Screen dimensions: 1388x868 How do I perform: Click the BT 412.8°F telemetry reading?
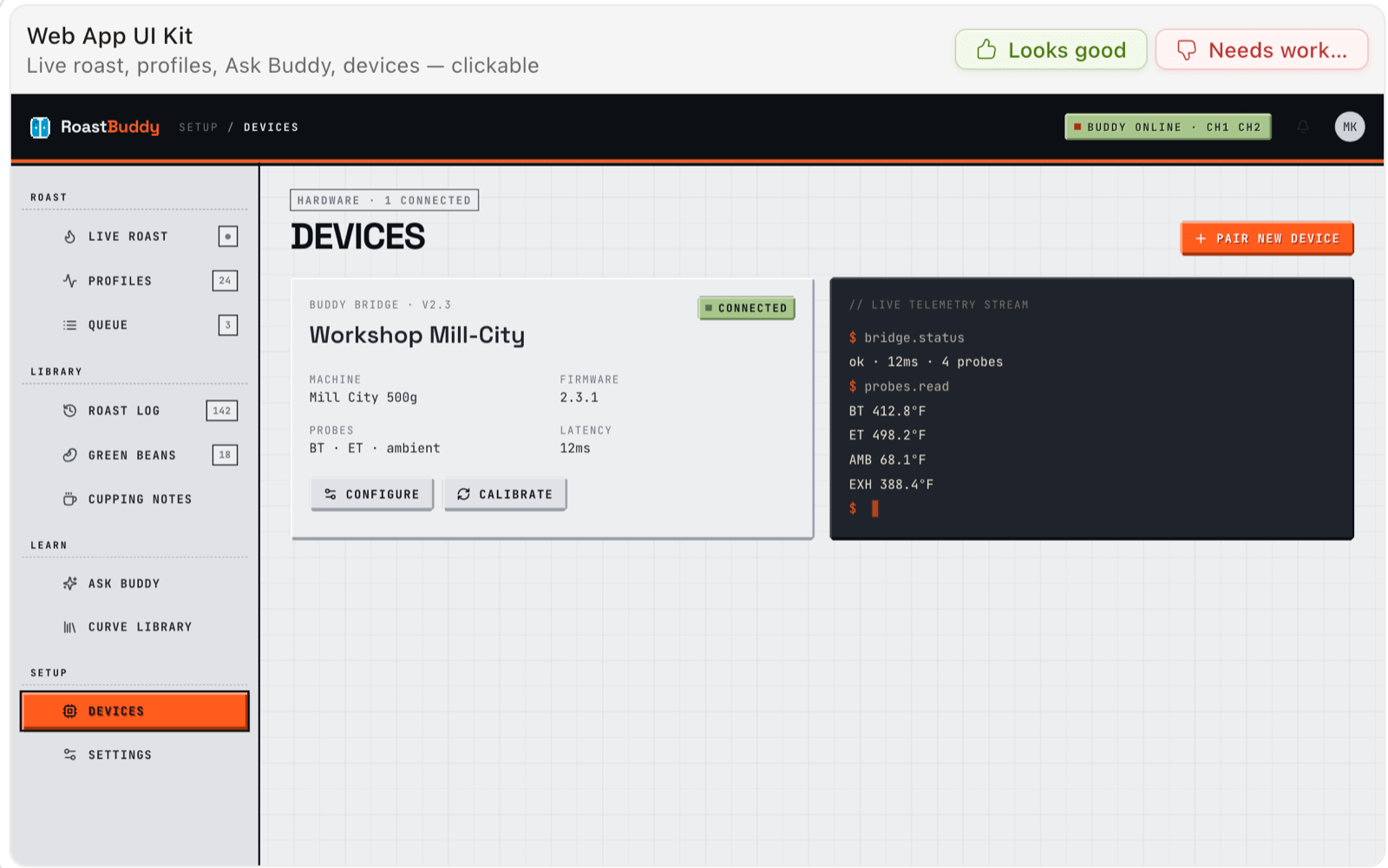(x=887, y=411)
